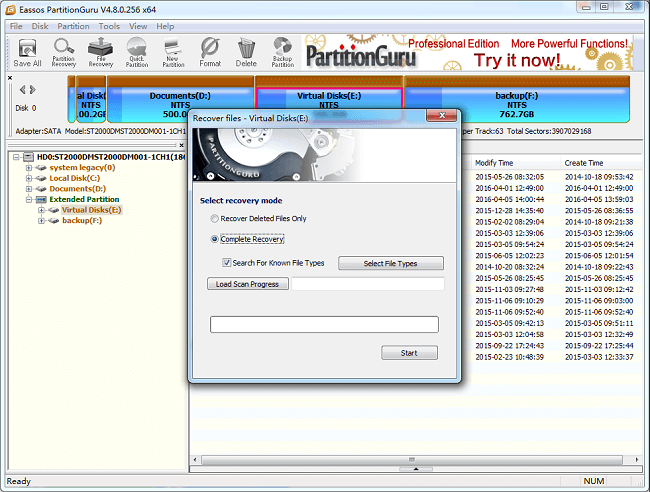This screenshot has width=650, height=492.
Task: Open the Backup Partition tool
Action: 283,53
